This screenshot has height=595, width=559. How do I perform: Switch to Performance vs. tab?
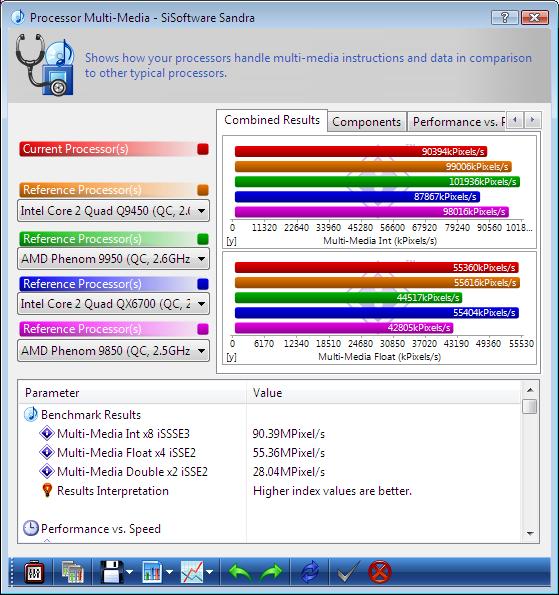click(457, 122)
